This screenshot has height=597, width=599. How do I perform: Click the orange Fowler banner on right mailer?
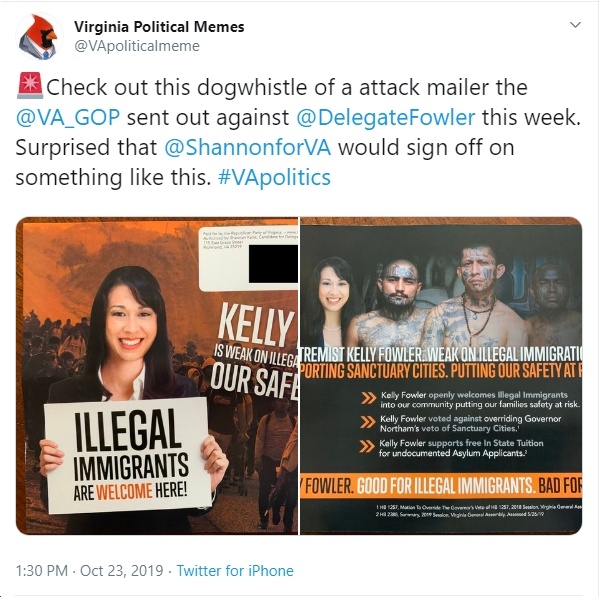pyautogui.click(x=441, y=486)
